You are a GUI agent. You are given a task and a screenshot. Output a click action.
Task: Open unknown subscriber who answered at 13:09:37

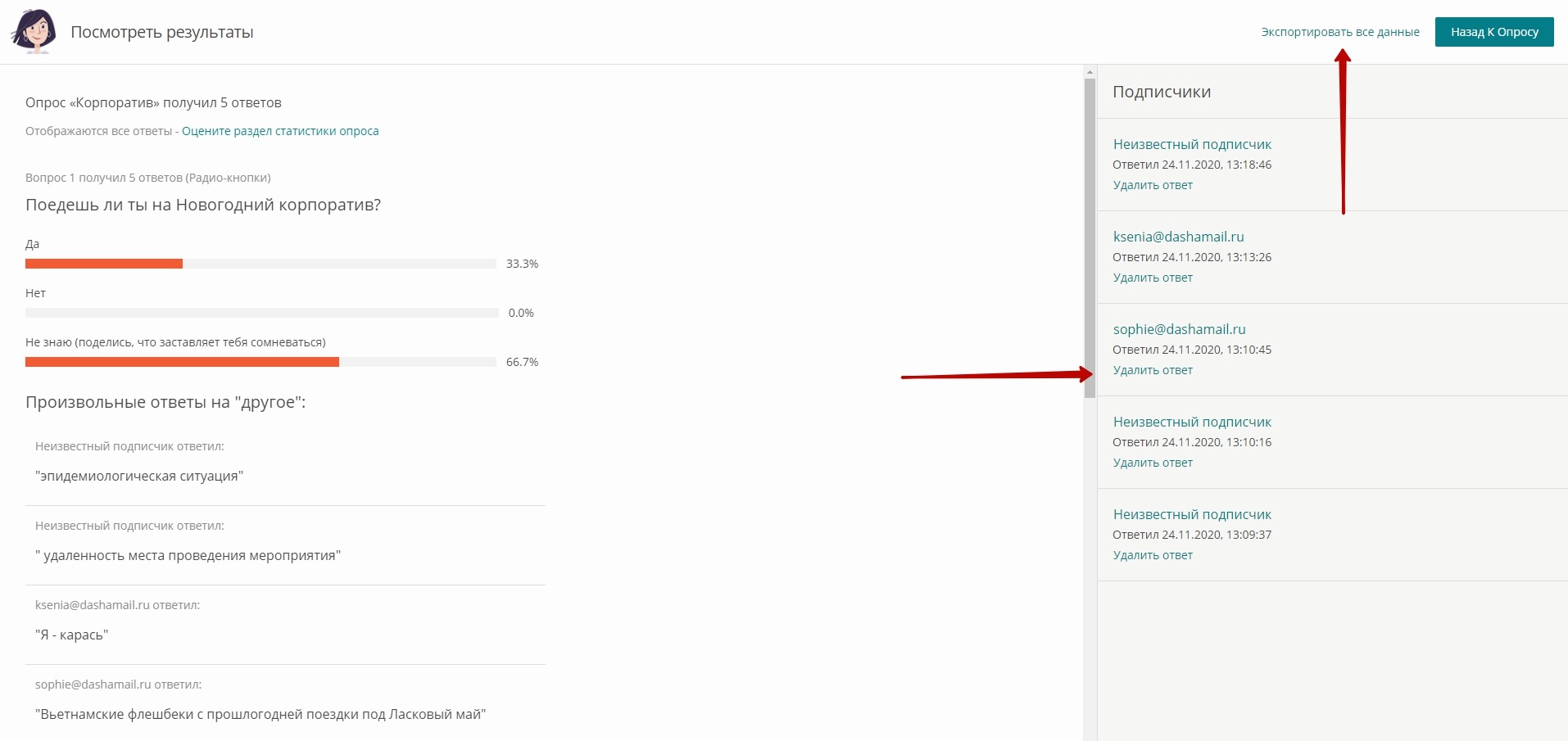(x=1191, y=514)
